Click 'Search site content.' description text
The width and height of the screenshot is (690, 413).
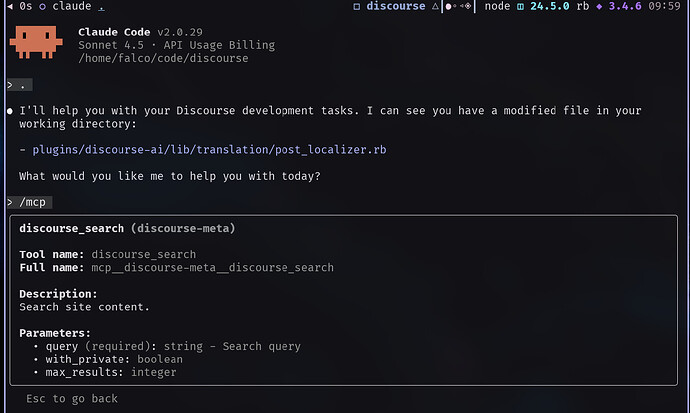click(84, 307)
